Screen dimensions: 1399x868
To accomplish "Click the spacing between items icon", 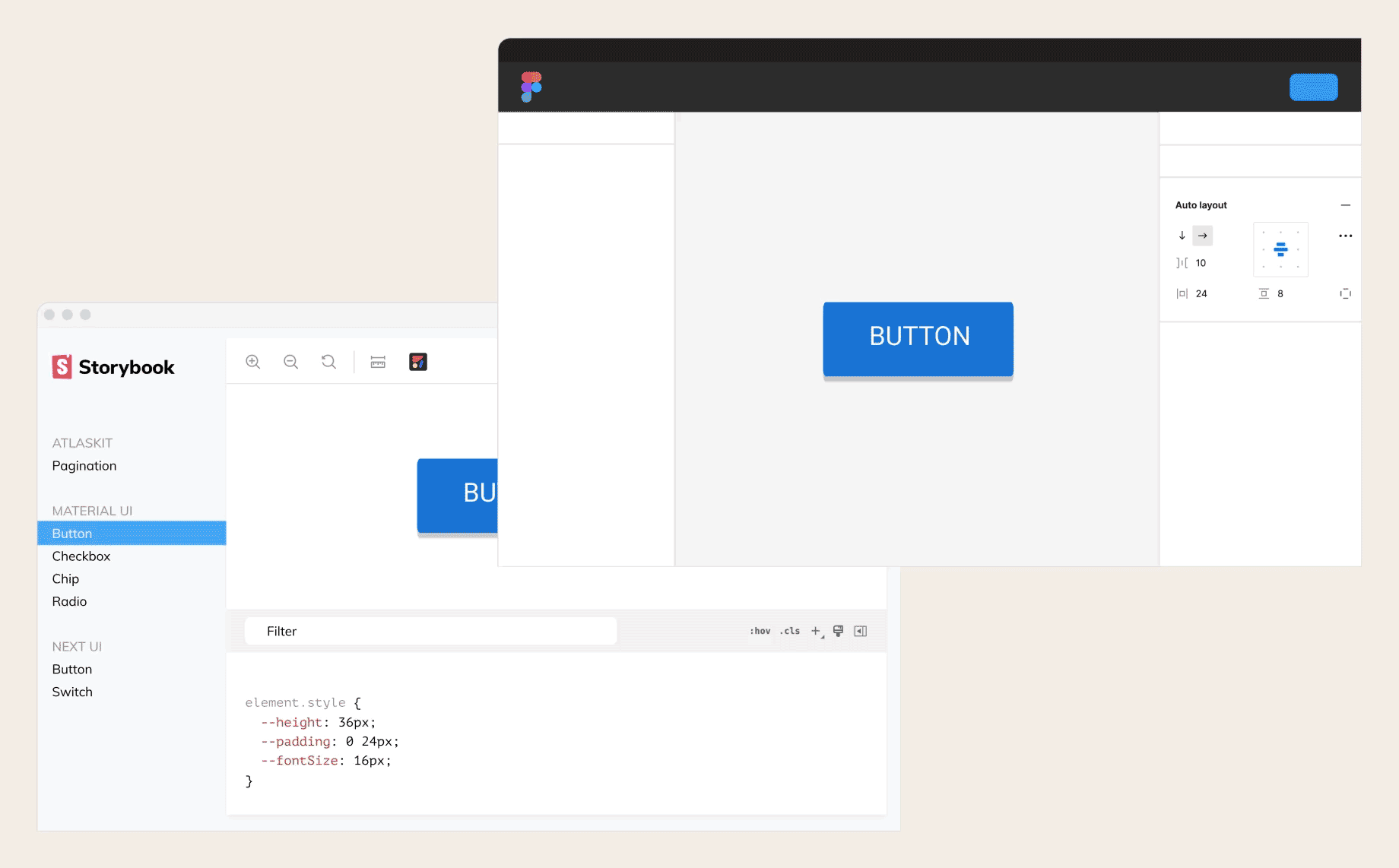I will pyautogui.click(x=1182, y=263).
